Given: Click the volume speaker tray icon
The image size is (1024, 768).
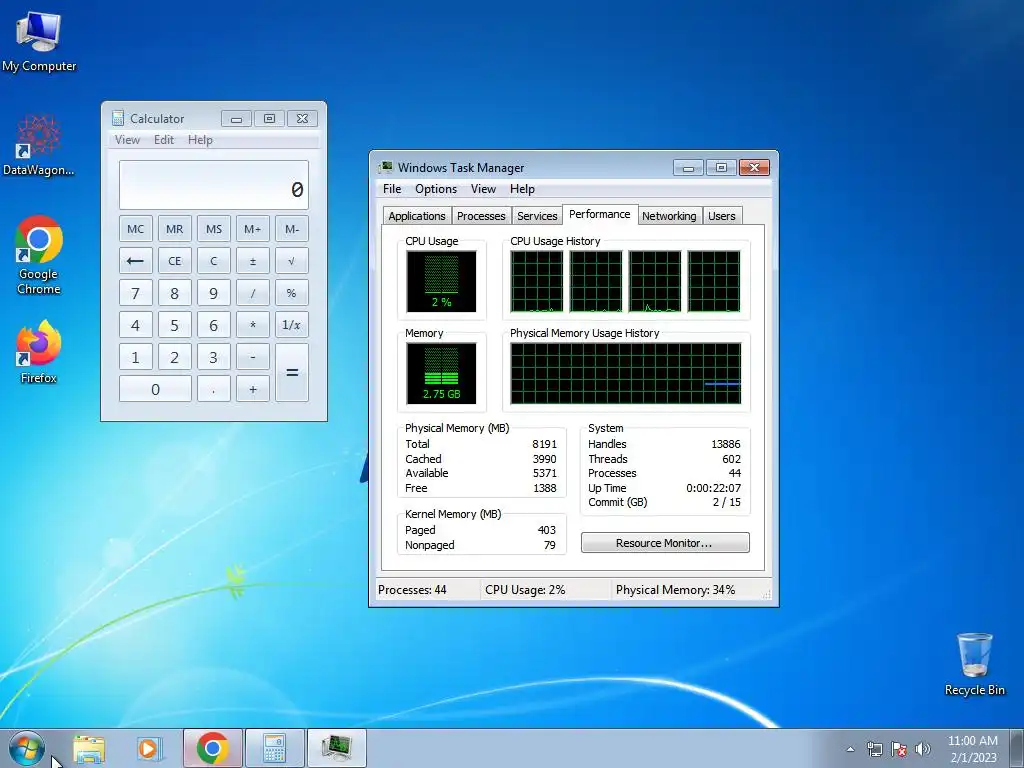Looking at the screenshot, I should tap(923, 749).
